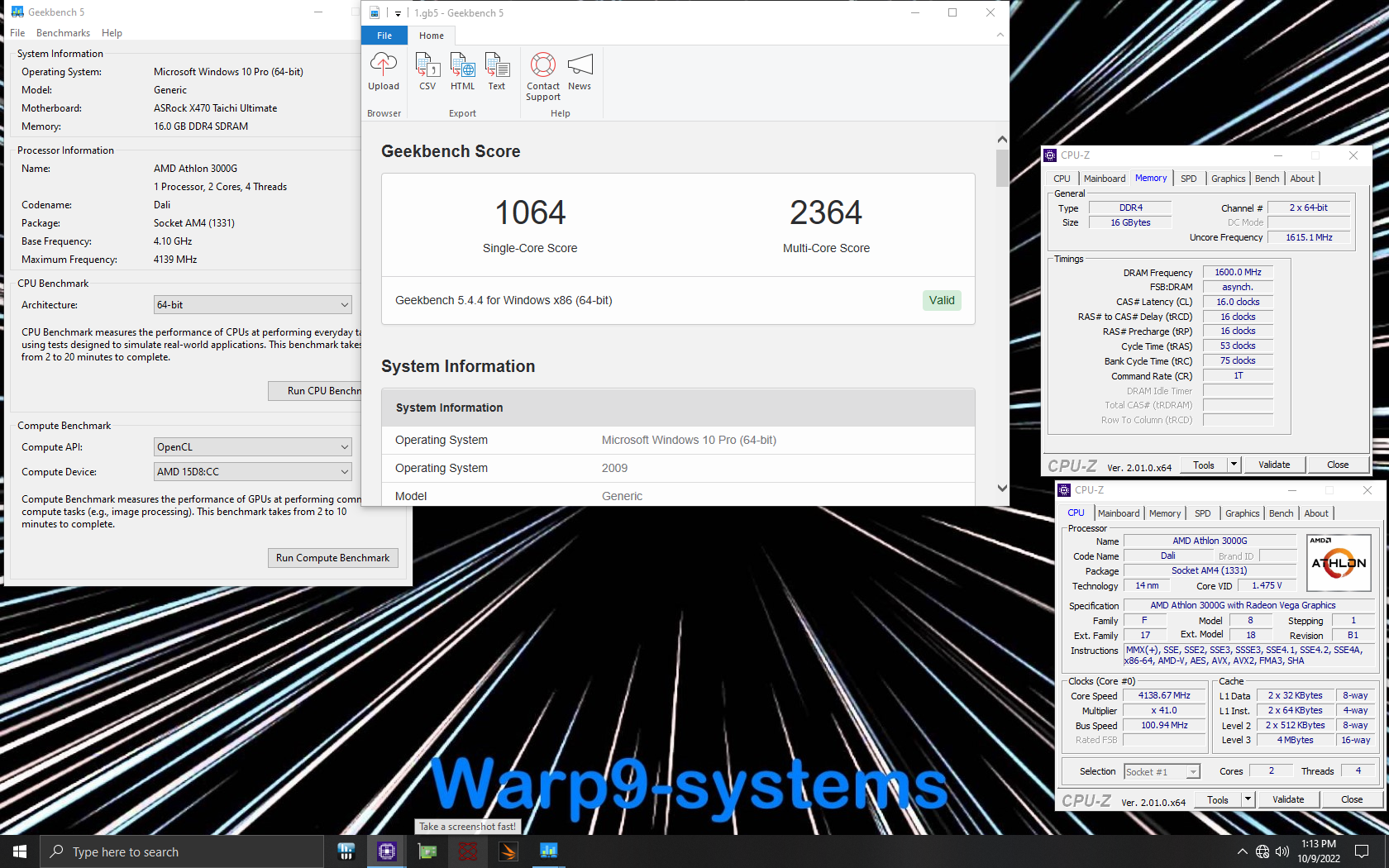This screenshot has height=868, width=1389.
Task: Click the taskbar clock showing 1:13 PM
Action: coord(1319,851)
